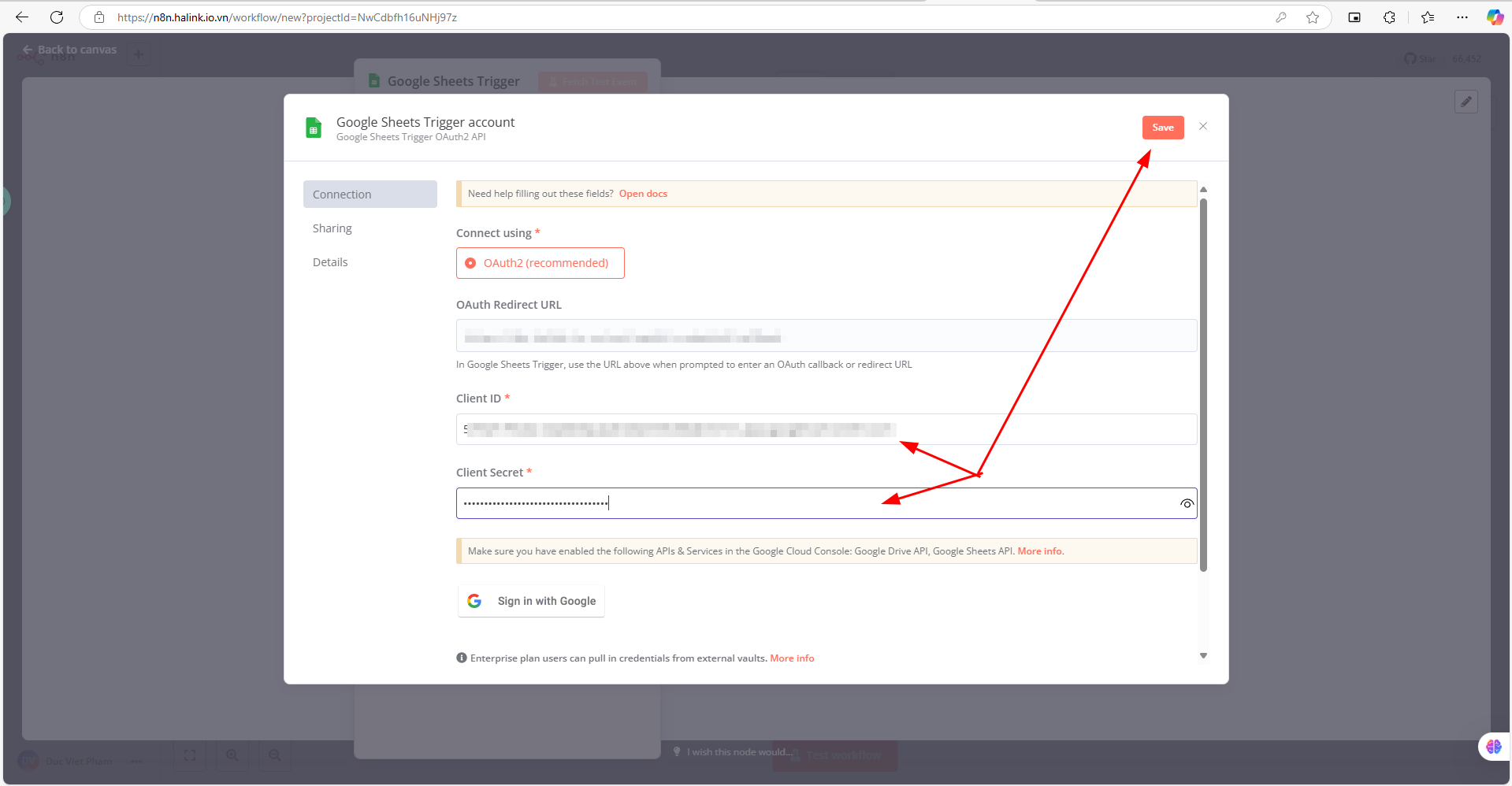Open the password manager key icon

point(1281,17)
